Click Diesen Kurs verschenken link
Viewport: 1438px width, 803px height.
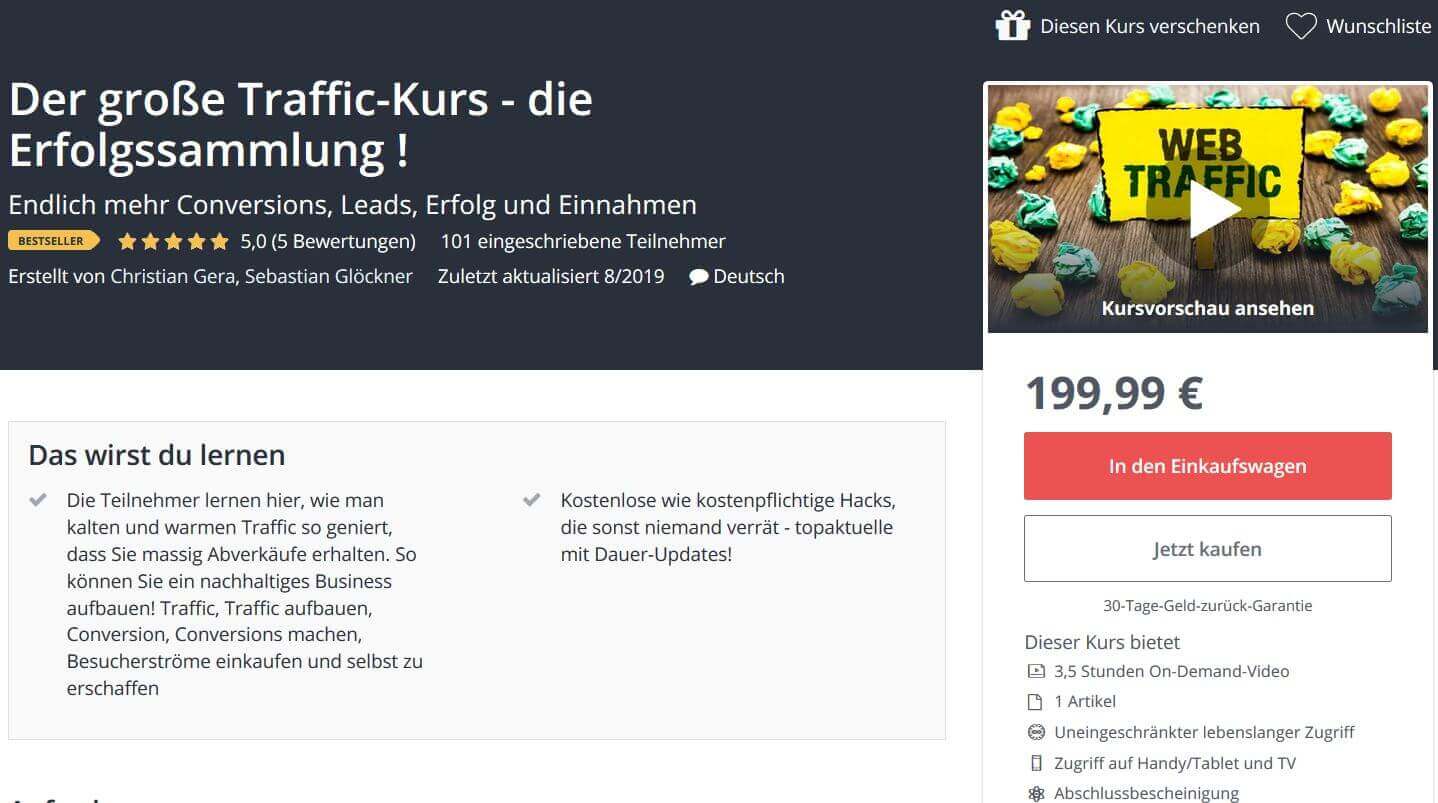tap(1150, 27)
